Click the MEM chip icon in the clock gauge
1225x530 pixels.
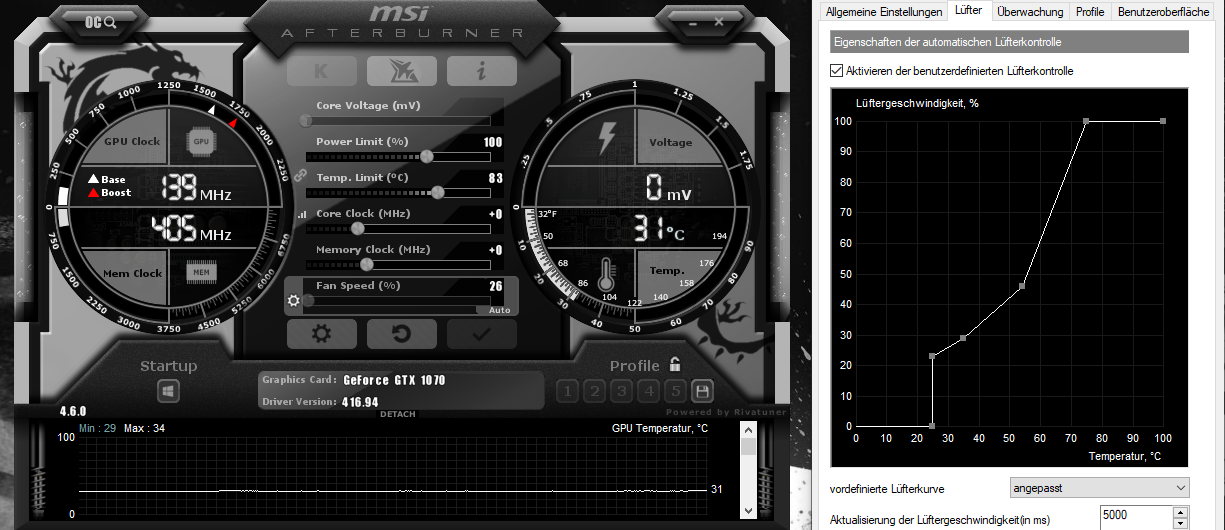click(x=201, y=272)
